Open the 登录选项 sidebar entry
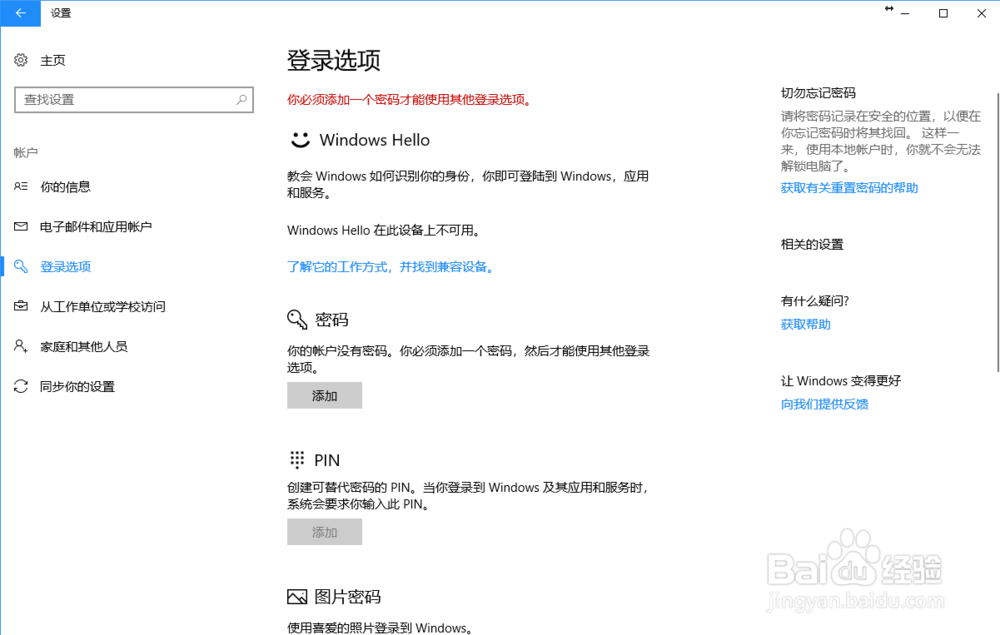Image resolution: width=1000 pixels, height=635 pixels. (64, 266)
